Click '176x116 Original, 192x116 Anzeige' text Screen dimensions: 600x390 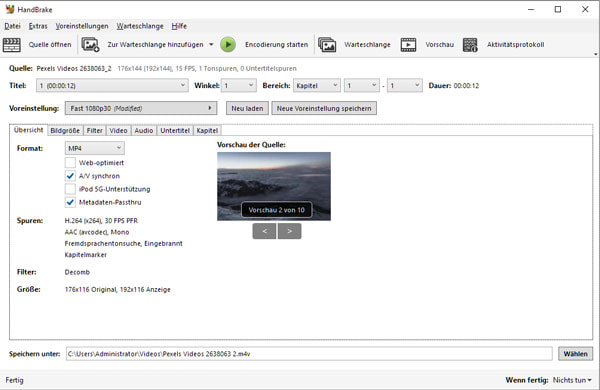pos(117,290)
